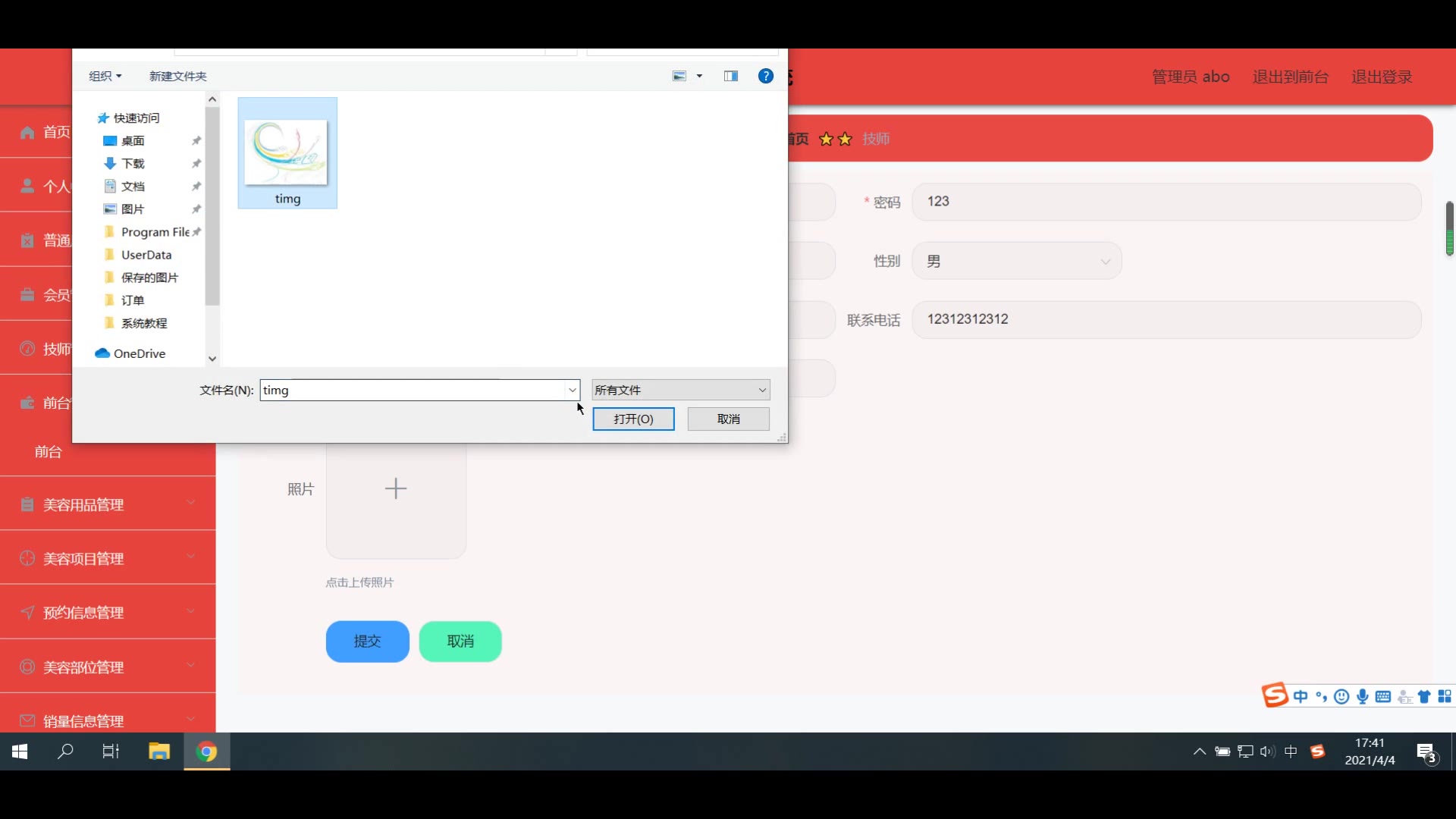Open the 组织 dropdown menu
Image resolution: width=1456 pixels, height=819 pixels.
pyautogui.click(x=105, y=76)
